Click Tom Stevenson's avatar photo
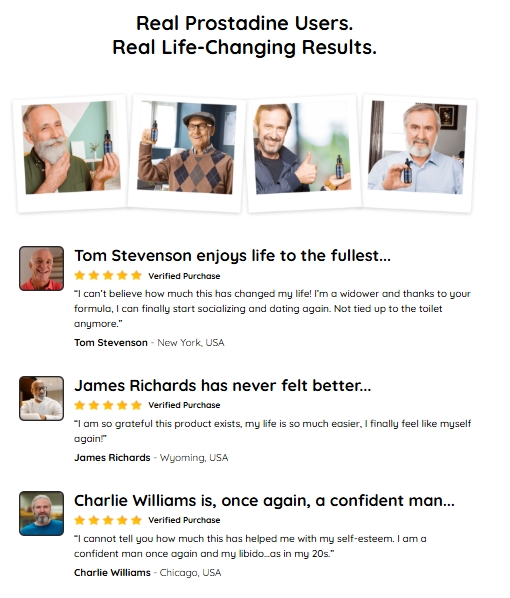This screenshot has height=598, width=510. coord(42,268)
